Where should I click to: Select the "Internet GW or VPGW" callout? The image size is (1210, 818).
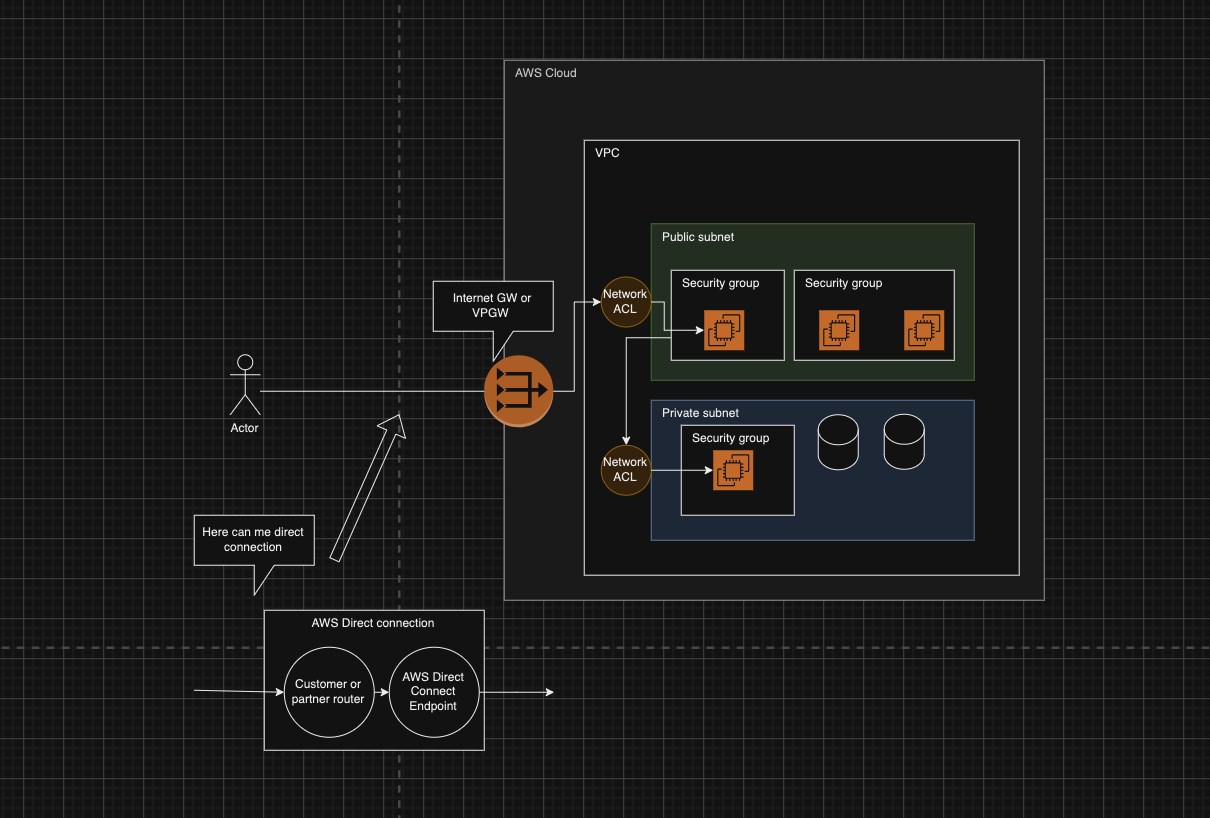tap(492, 305)
